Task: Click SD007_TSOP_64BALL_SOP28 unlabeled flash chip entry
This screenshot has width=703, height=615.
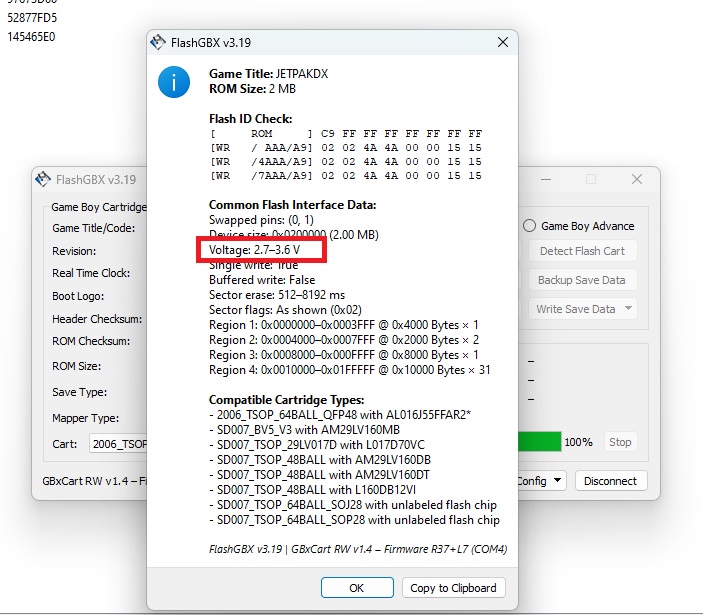Action: click(x=354, y=520)
